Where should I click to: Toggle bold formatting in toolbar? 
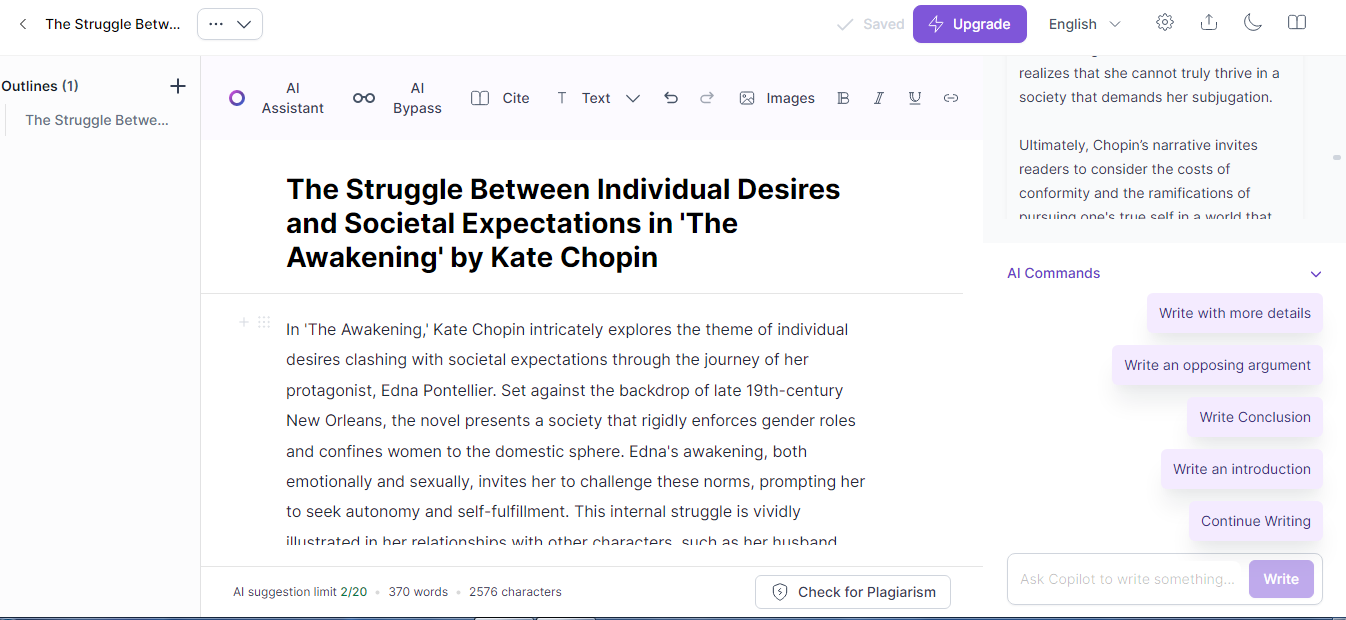[x=843, y=98]
